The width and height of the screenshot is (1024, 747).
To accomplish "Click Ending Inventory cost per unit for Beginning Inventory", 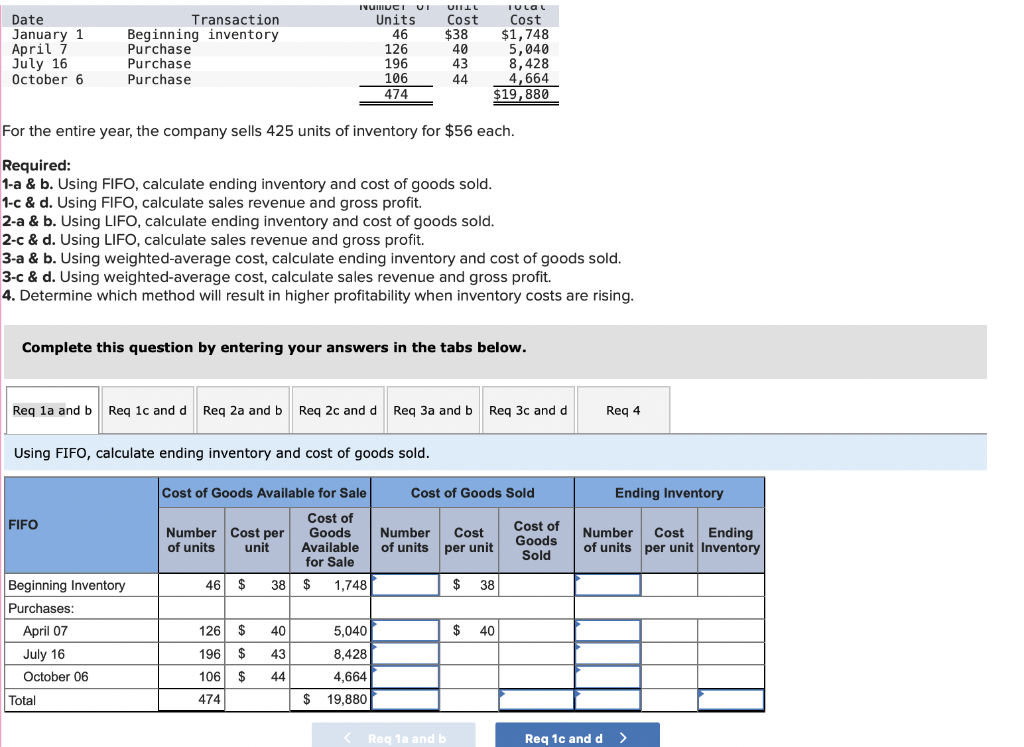I will pyautogui.click(x=669, y=585).
